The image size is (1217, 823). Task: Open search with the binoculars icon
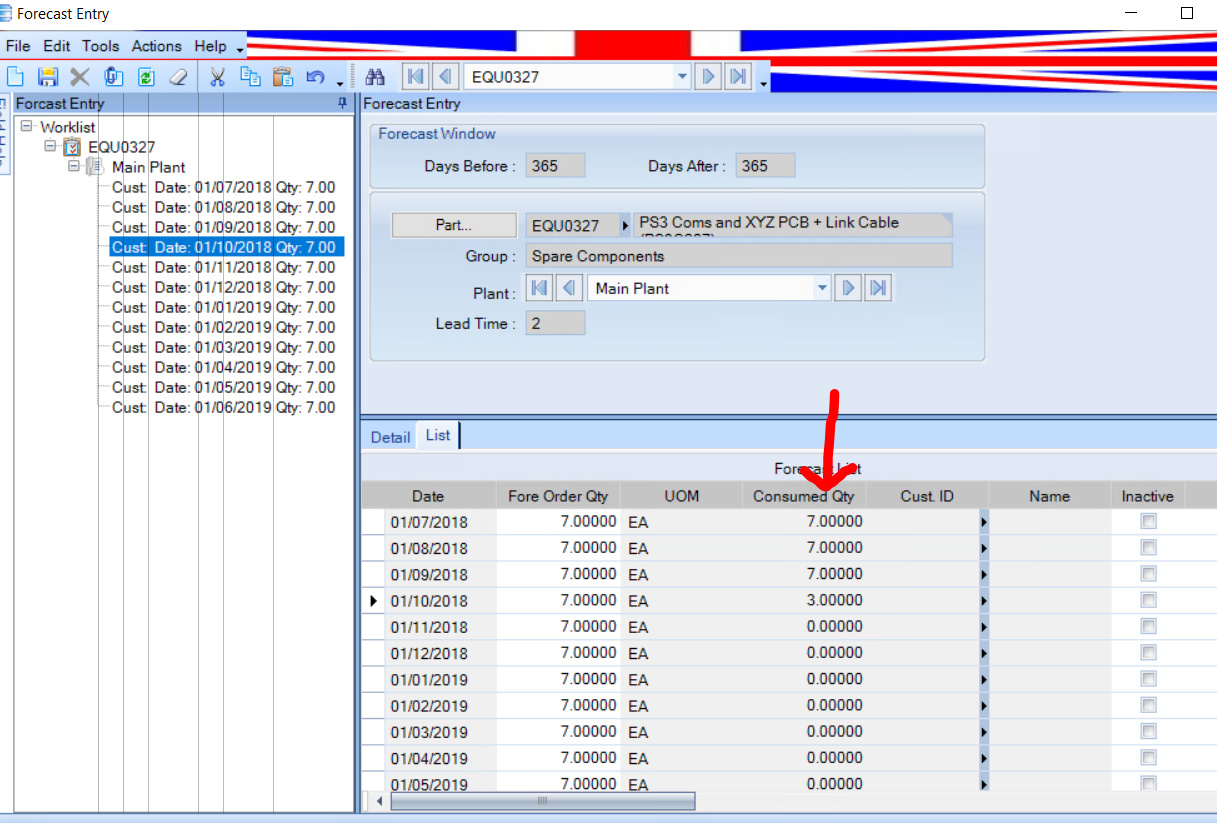point(376,77)
